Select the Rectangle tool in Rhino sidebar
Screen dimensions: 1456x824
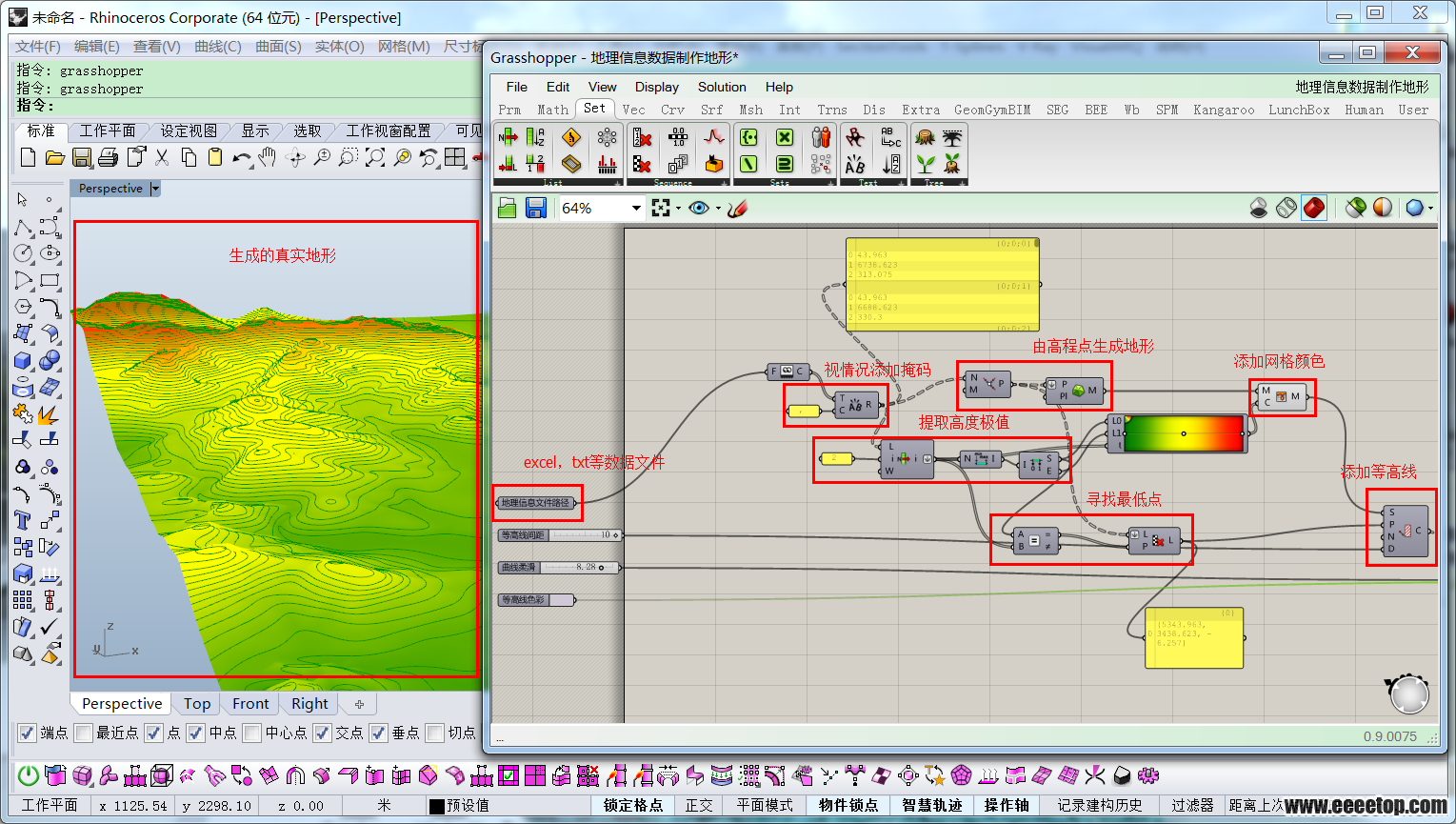(x=50, y=280)
